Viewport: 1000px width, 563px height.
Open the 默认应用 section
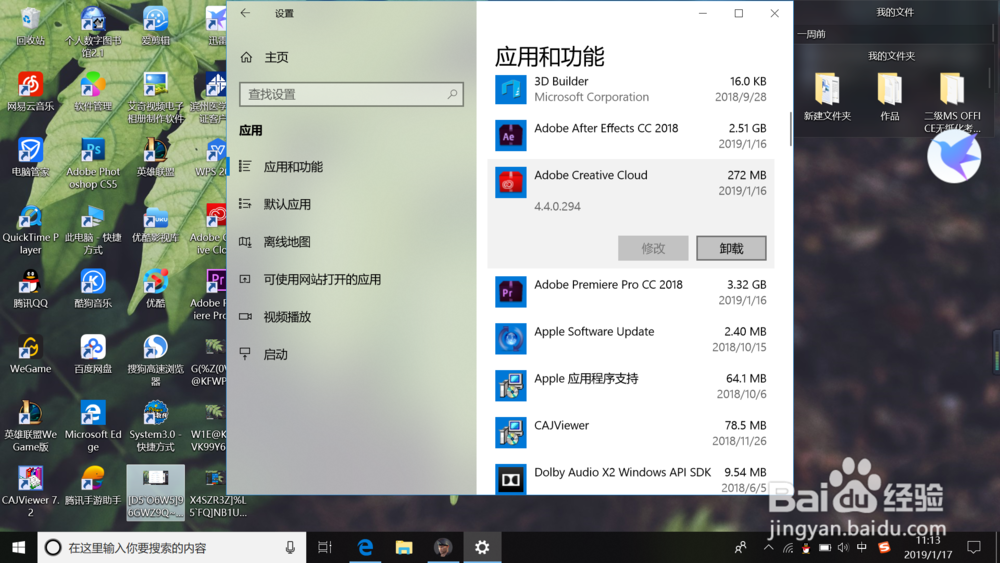pyautogui.click(x=351, y=205)
